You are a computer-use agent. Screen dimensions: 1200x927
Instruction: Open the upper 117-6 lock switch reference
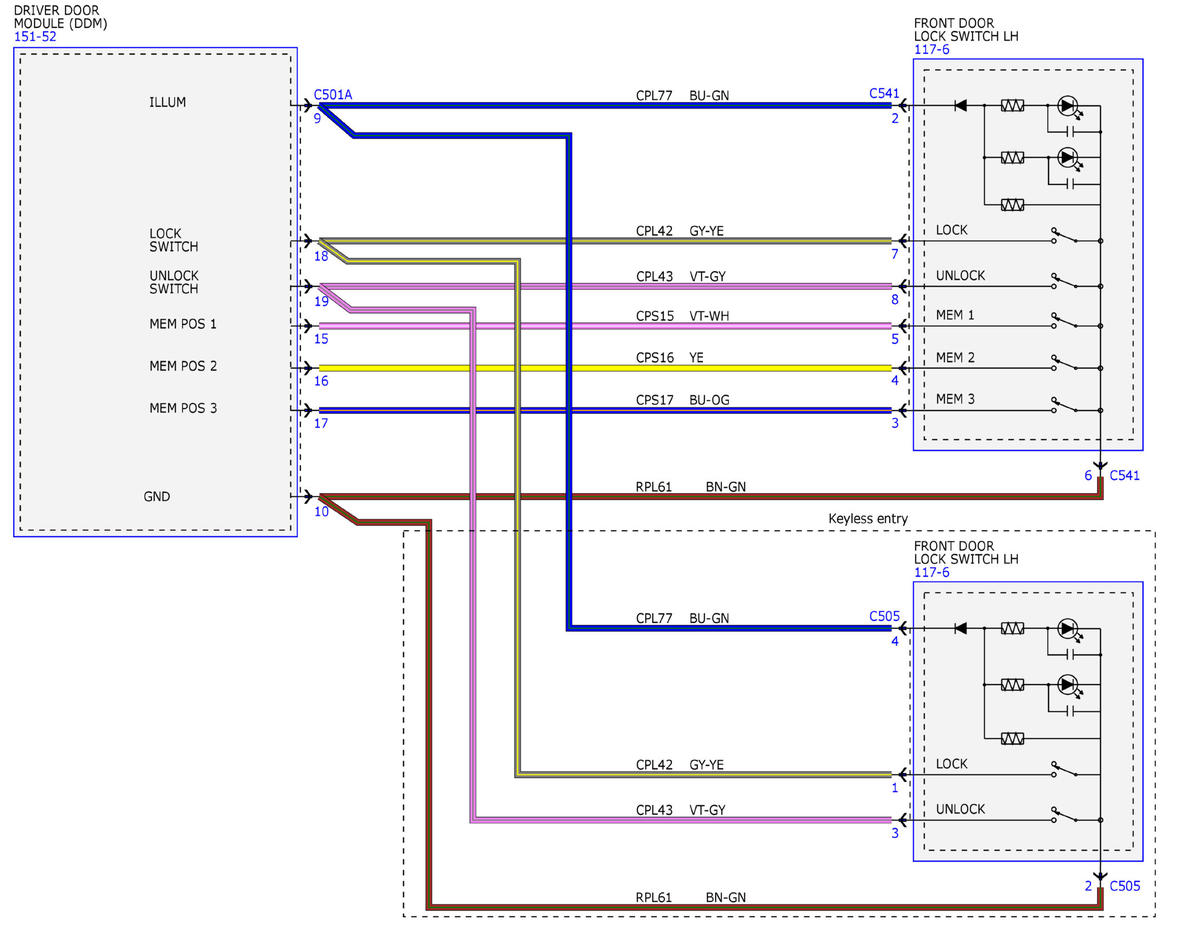point(932,49)
